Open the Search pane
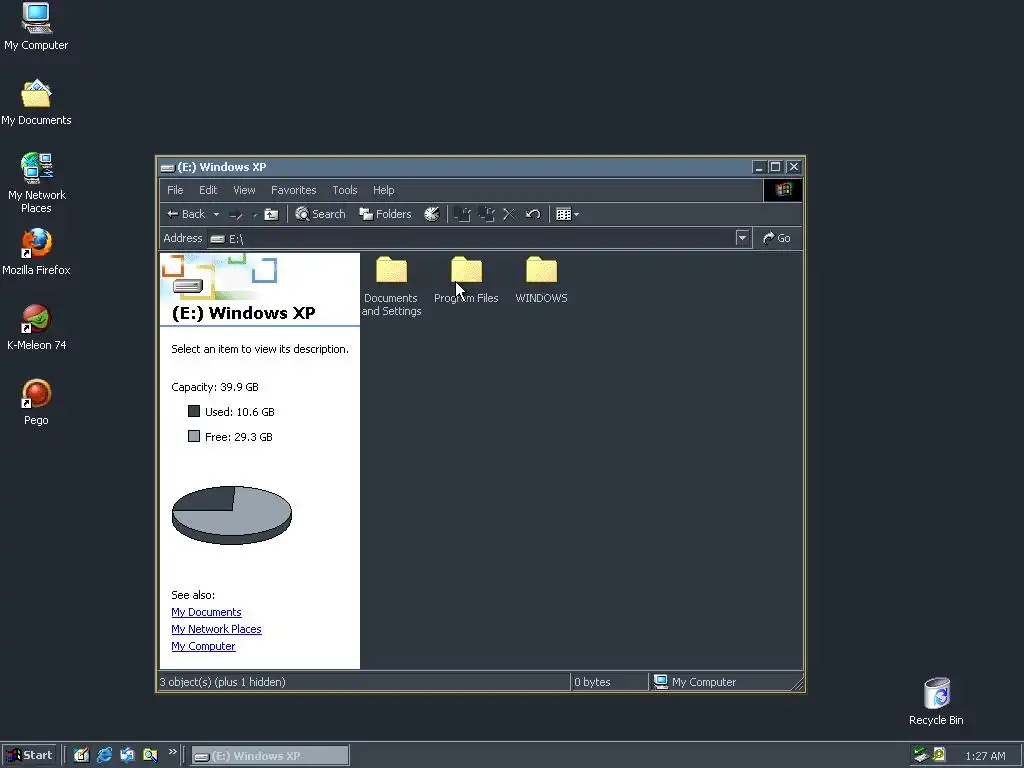Screen dimensions: 1024x768 pyautogui.click(x=320, y=214)
